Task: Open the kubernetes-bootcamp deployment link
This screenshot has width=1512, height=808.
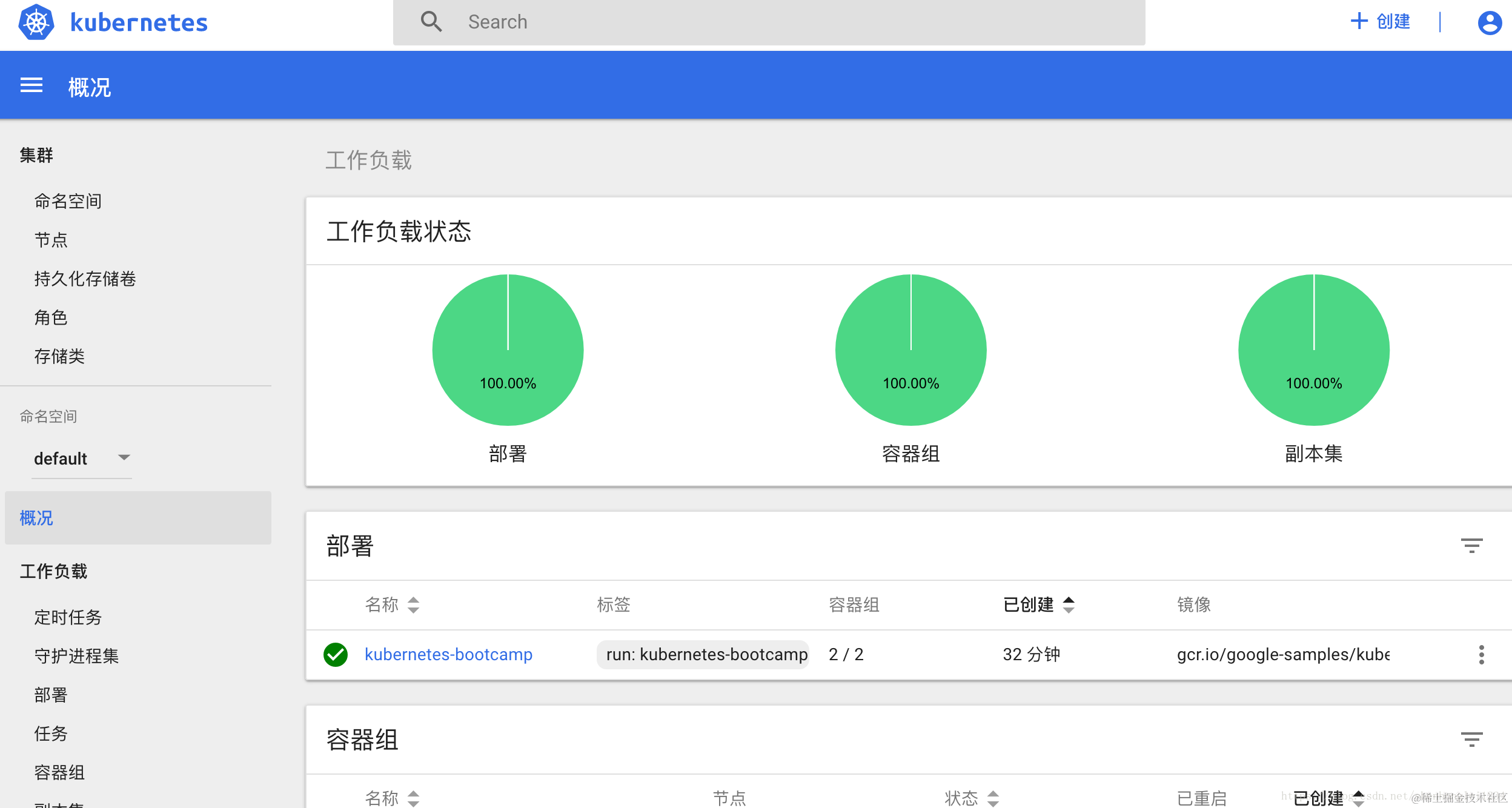Action: coord(448,654)
